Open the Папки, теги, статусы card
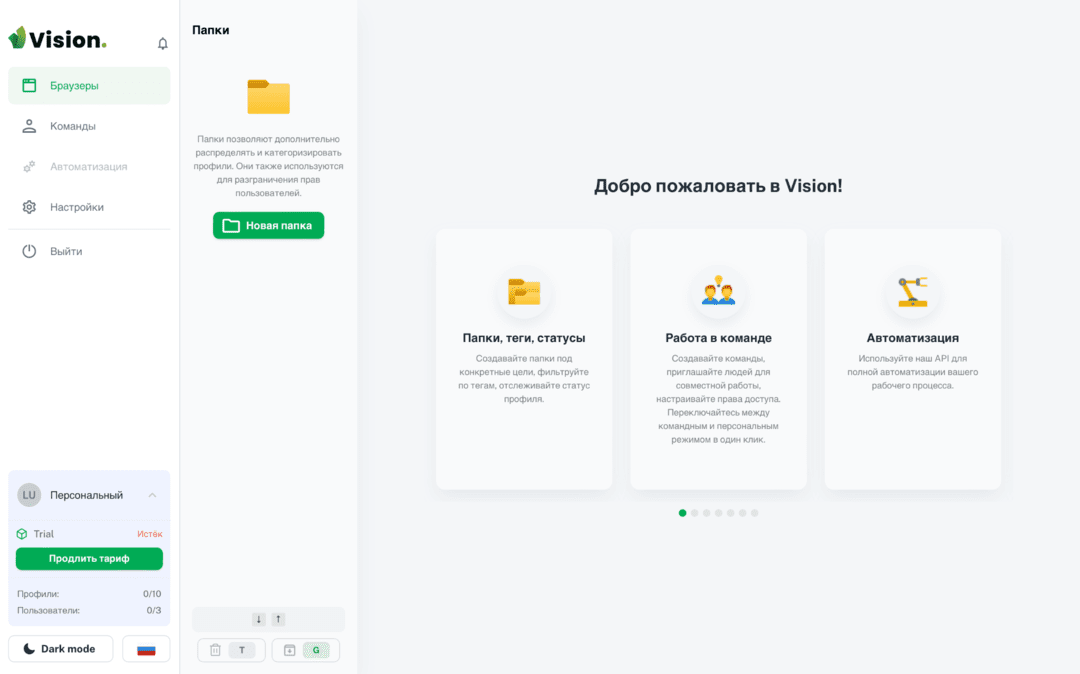Screen dimensions: 1080x674 tap(524, 359)
